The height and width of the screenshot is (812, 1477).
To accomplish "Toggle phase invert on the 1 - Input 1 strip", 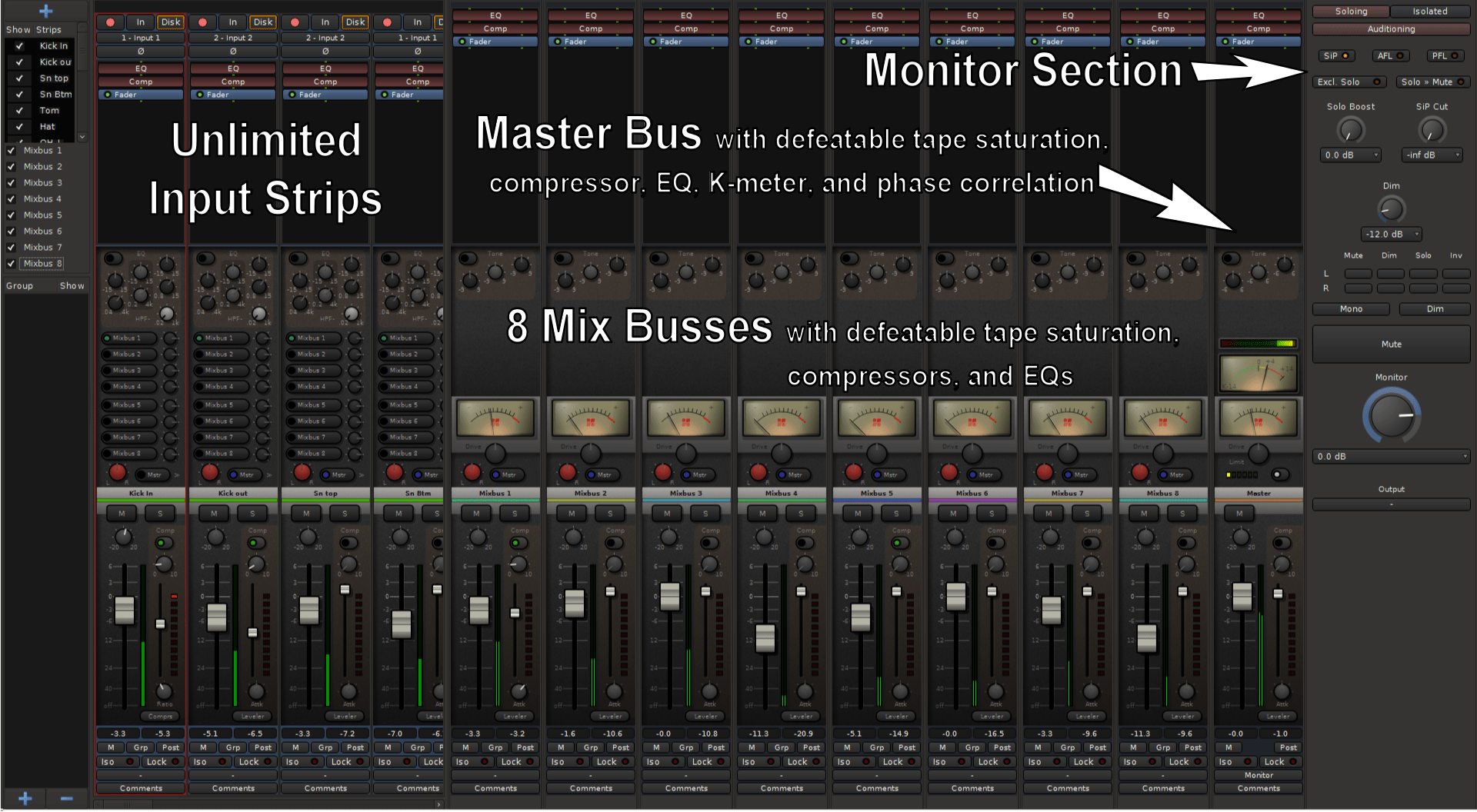I will click(140, 51).
